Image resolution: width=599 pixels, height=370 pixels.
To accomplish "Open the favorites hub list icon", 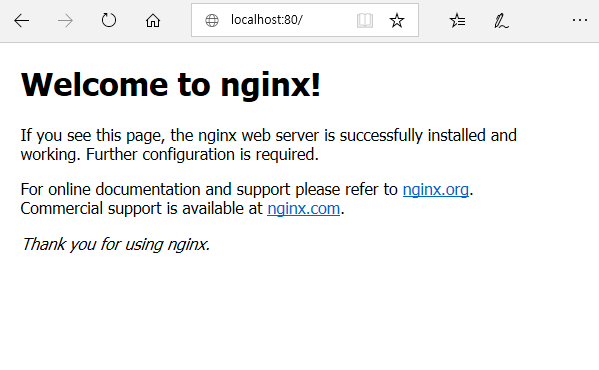I will (457, 20).
